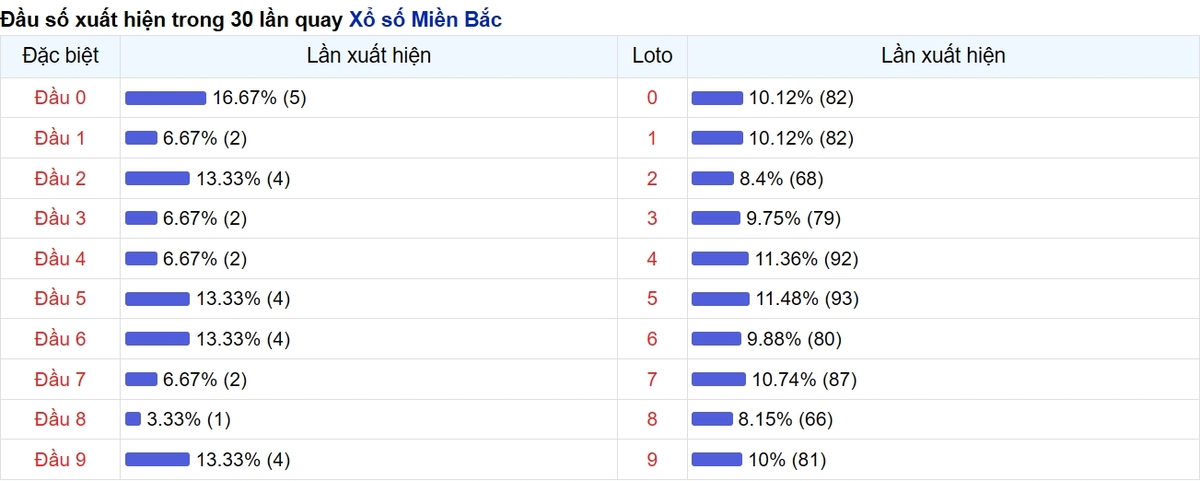Click the 13.33% (4) value for Đầu 2
This screenshot has height=481, width=1200.
coord(243,178)
